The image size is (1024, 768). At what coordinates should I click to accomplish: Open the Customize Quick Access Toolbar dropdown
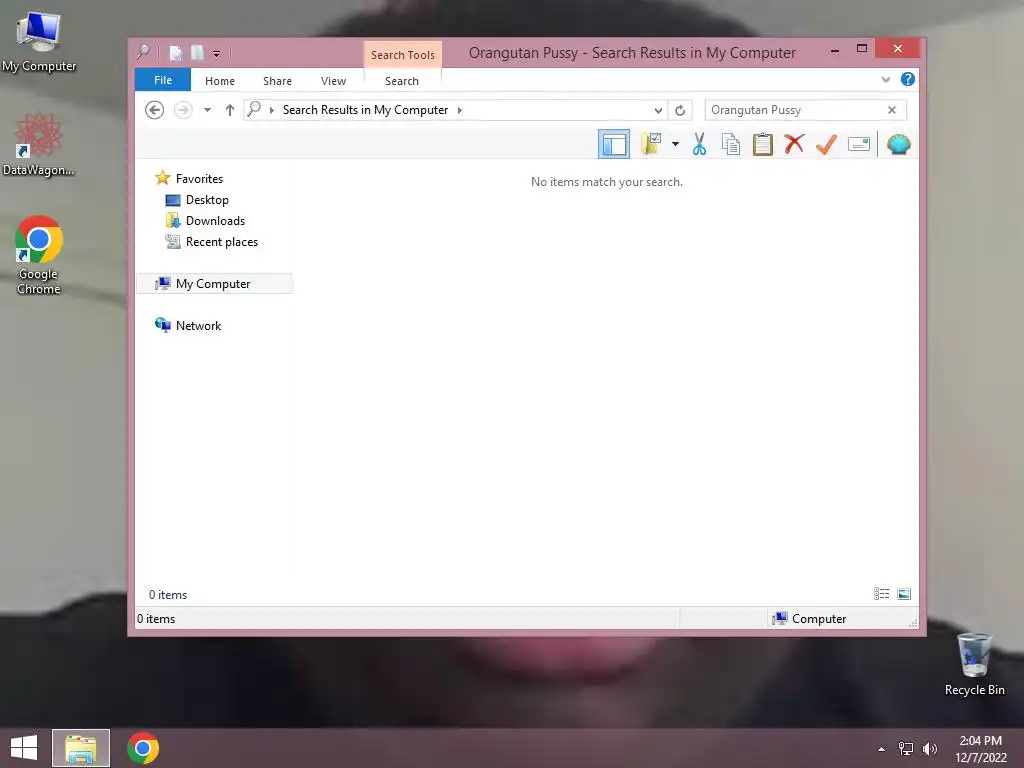(x=216, y=54)
